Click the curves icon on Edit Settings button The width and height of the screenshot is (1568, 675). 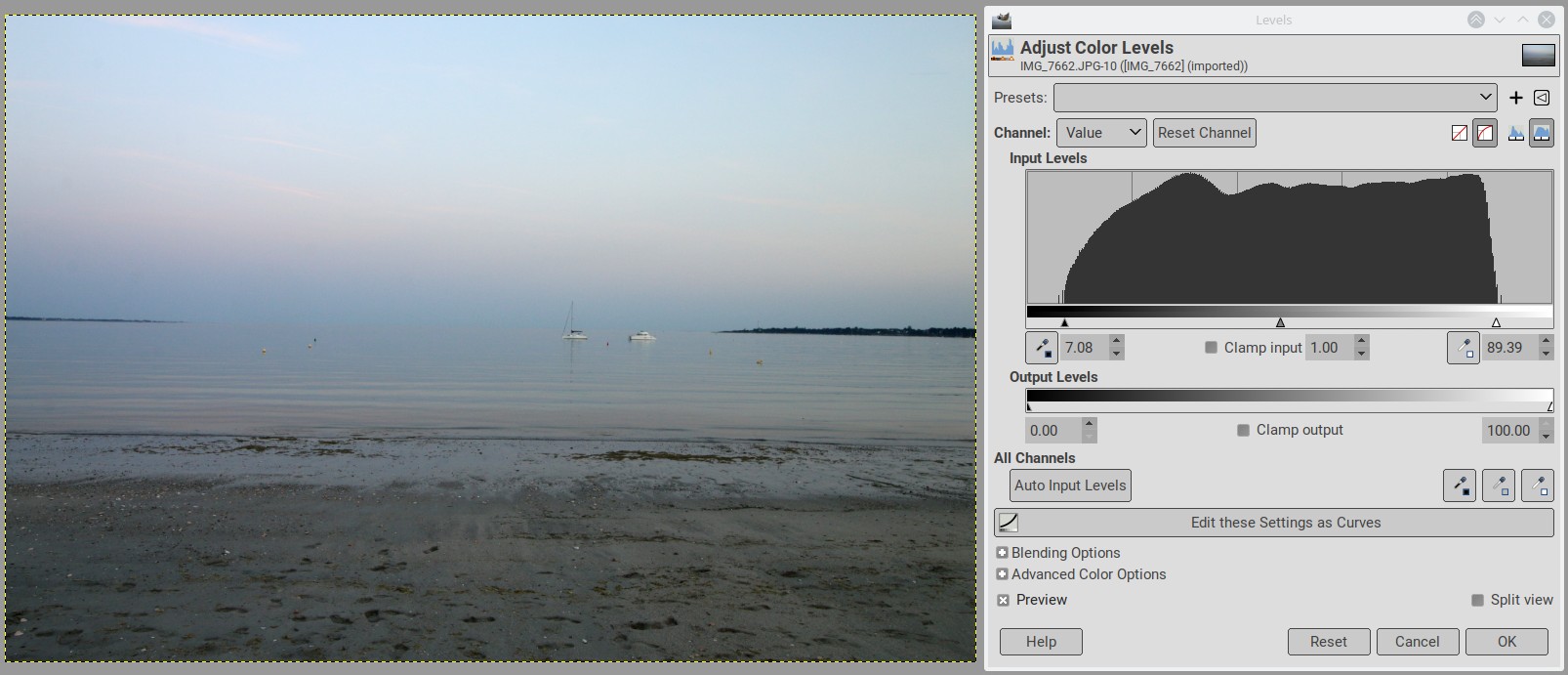pyautogui.click(x=1009, y=523)
